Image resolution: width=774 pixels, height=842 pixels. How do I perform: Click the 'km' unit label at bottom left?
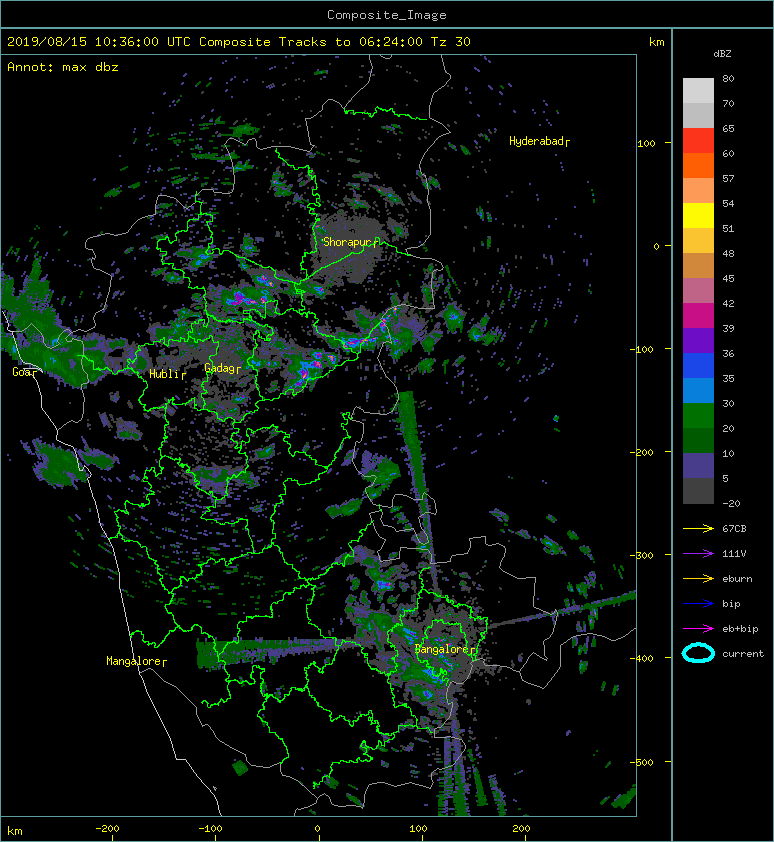click(x=15, y=831)
